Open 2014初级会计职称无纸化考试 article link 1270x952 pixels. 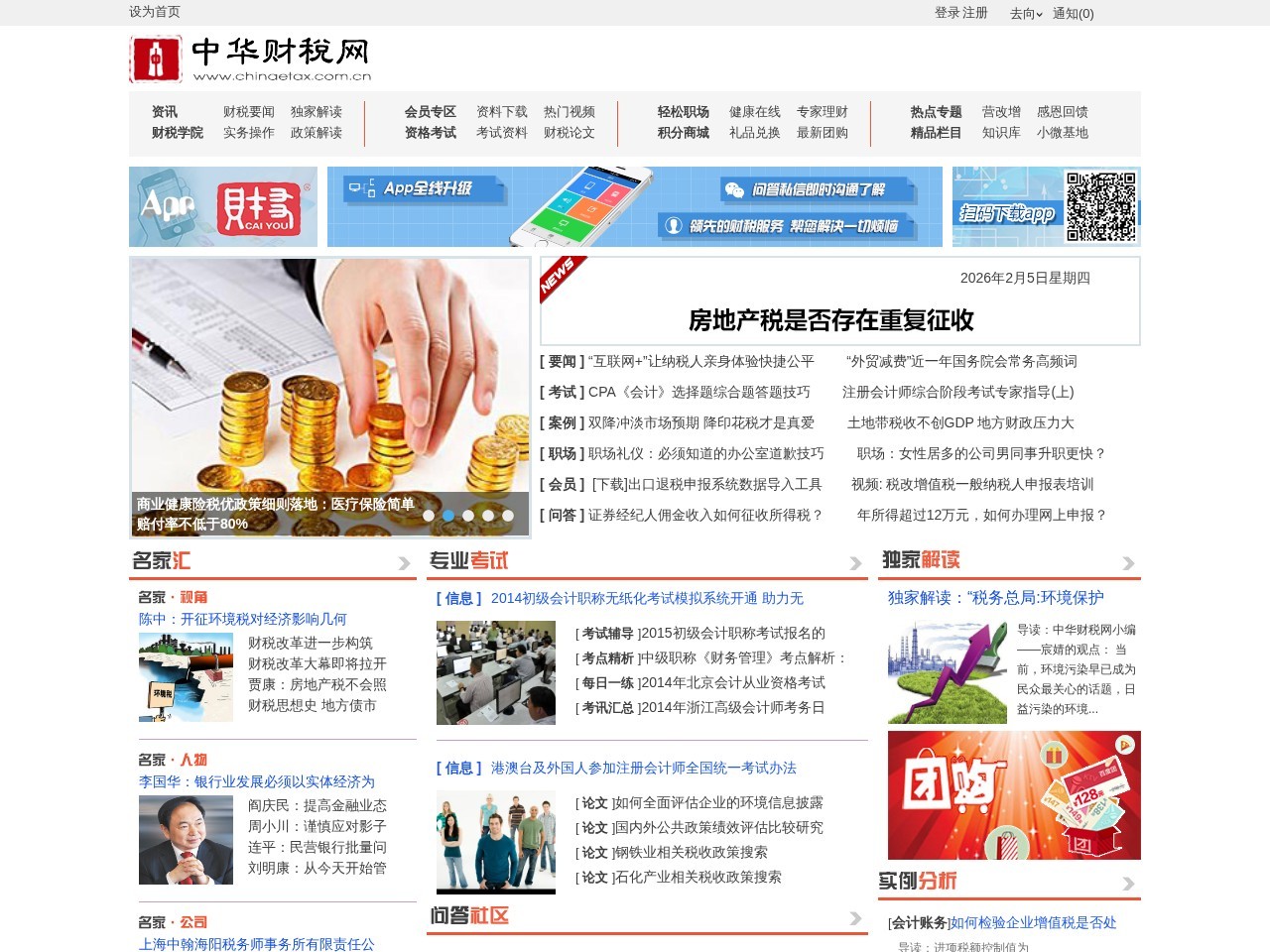[x=647, y=598]
